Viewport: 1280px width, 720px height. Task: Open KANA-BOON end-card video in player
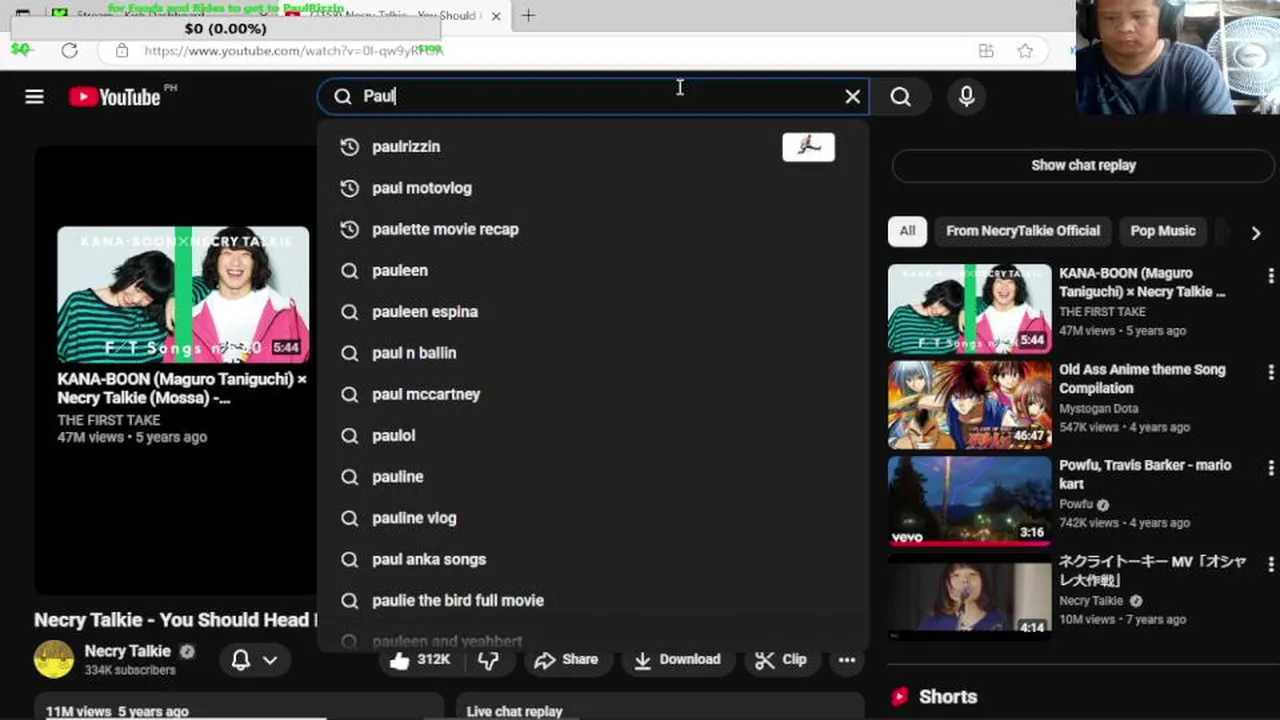coord(183,295)
